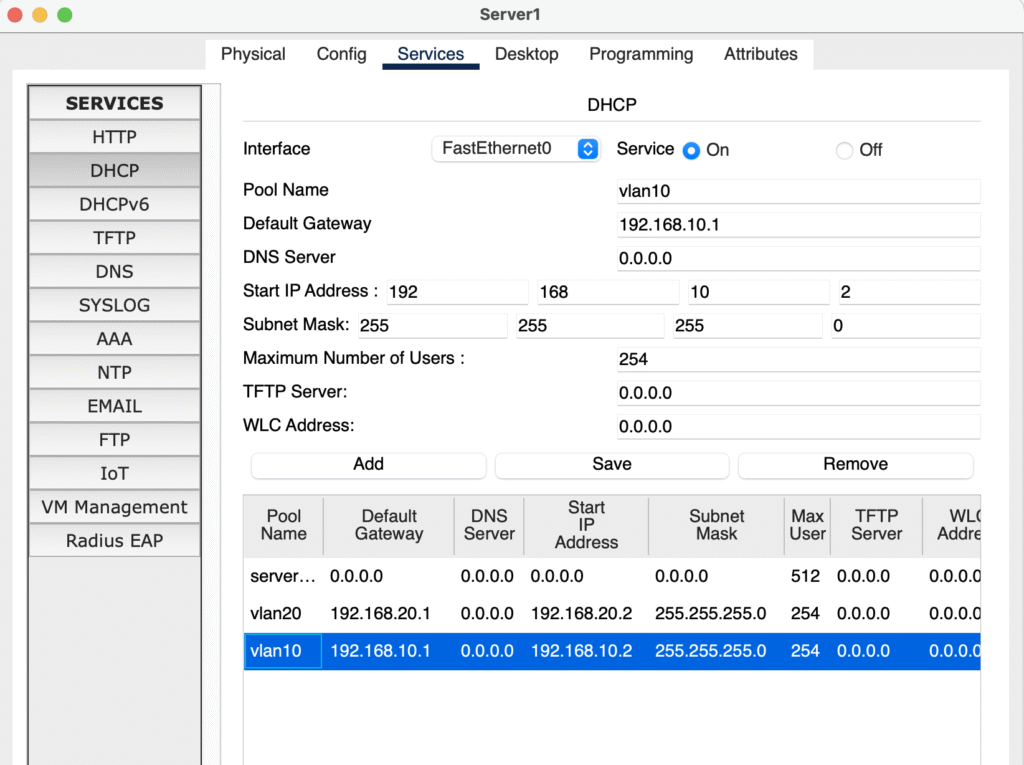Click the Pool Name input field
This screenshot has height=765, width=1024.
click(798, 191)
